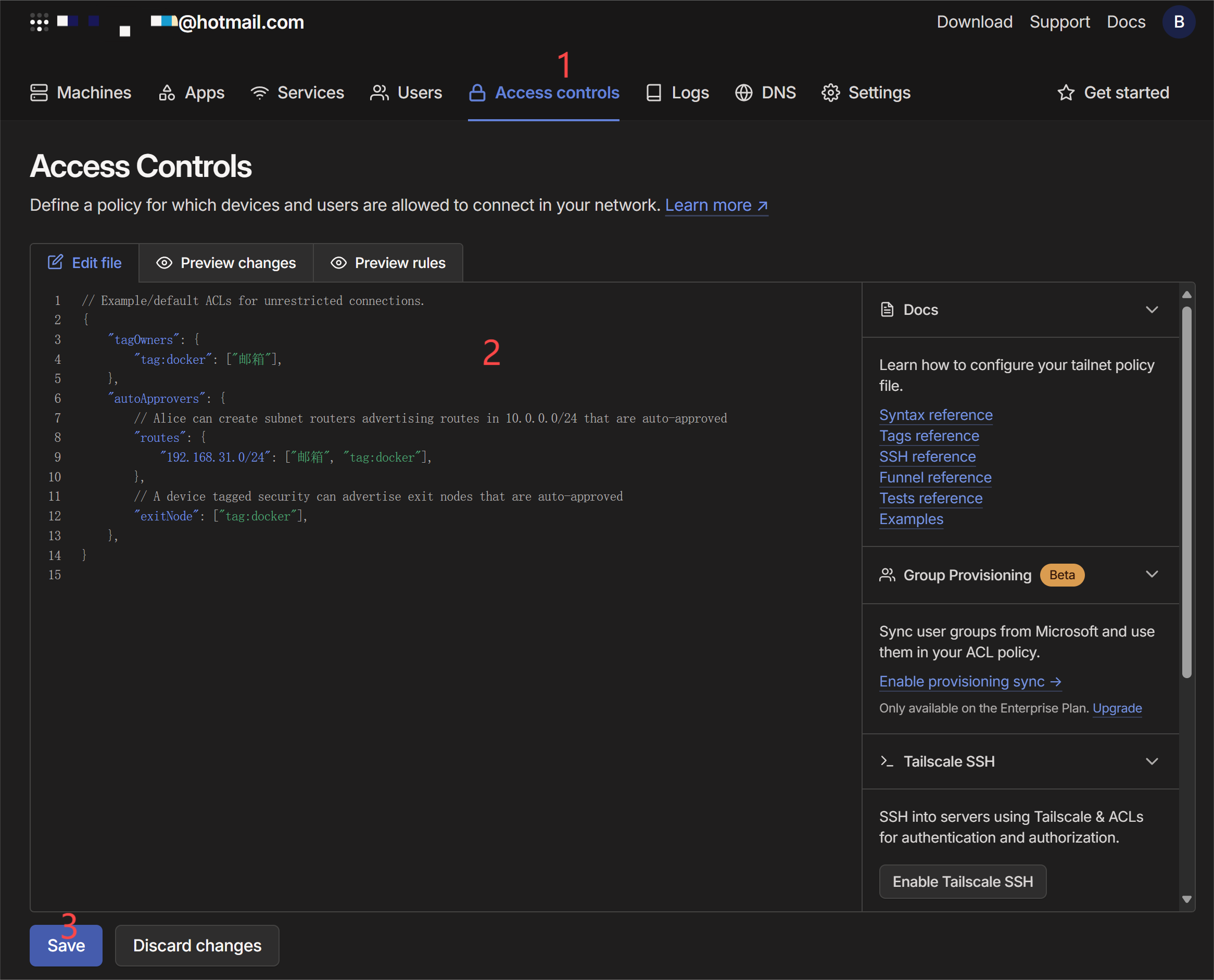Switch to Preview rules tab
Image resolution: width=1214 pixels, height=980 pixels.
pos(388,263)
